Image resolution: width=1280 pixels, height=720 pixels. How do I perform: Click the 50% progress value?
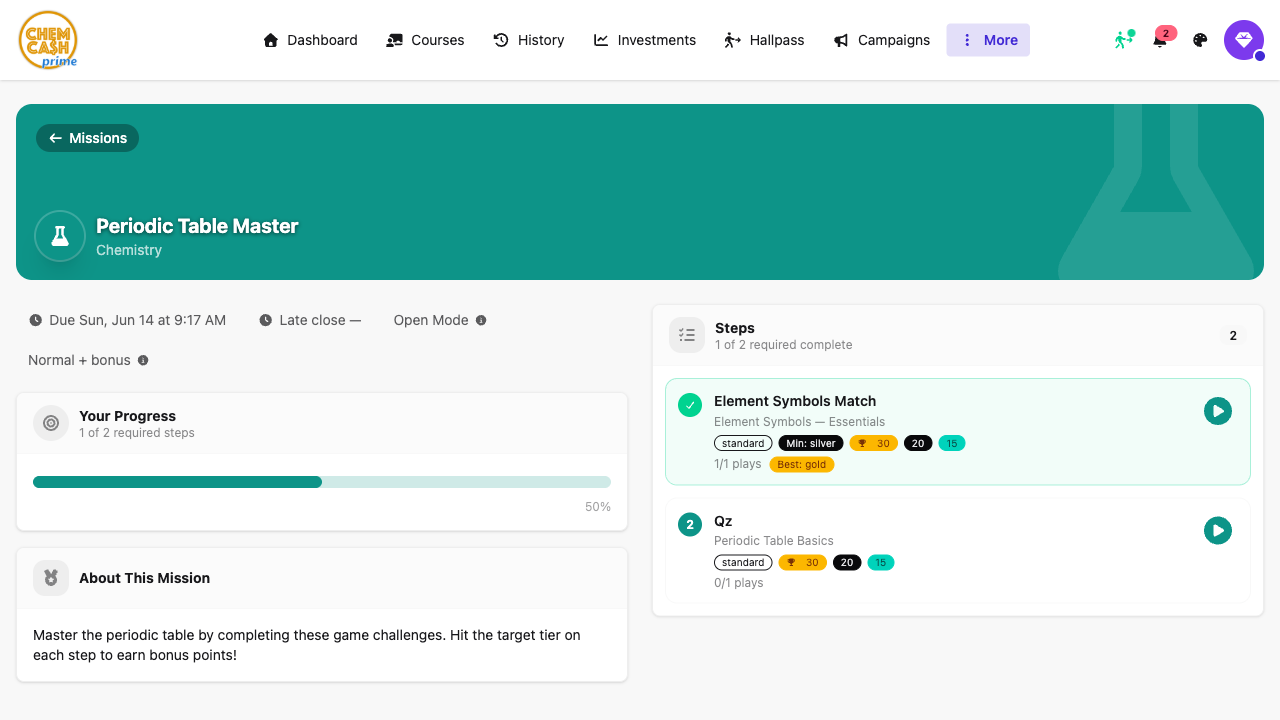coord(598,507)
